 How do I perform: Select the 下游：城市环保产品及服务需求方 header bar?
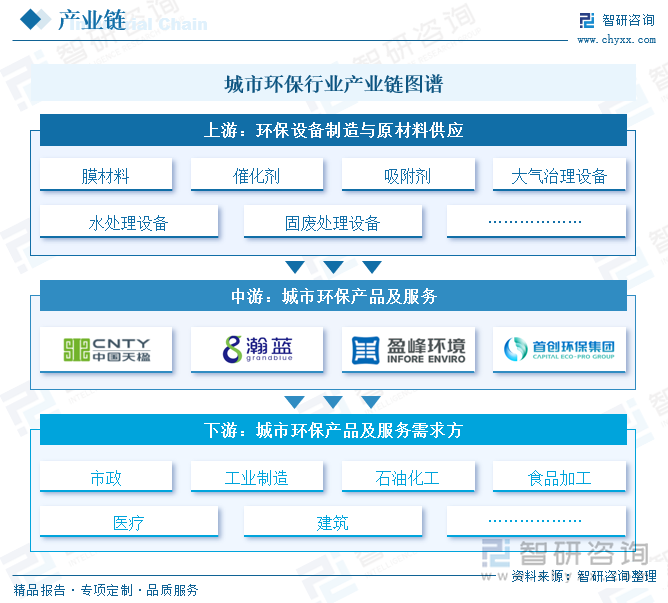click(x=333, y=430)
